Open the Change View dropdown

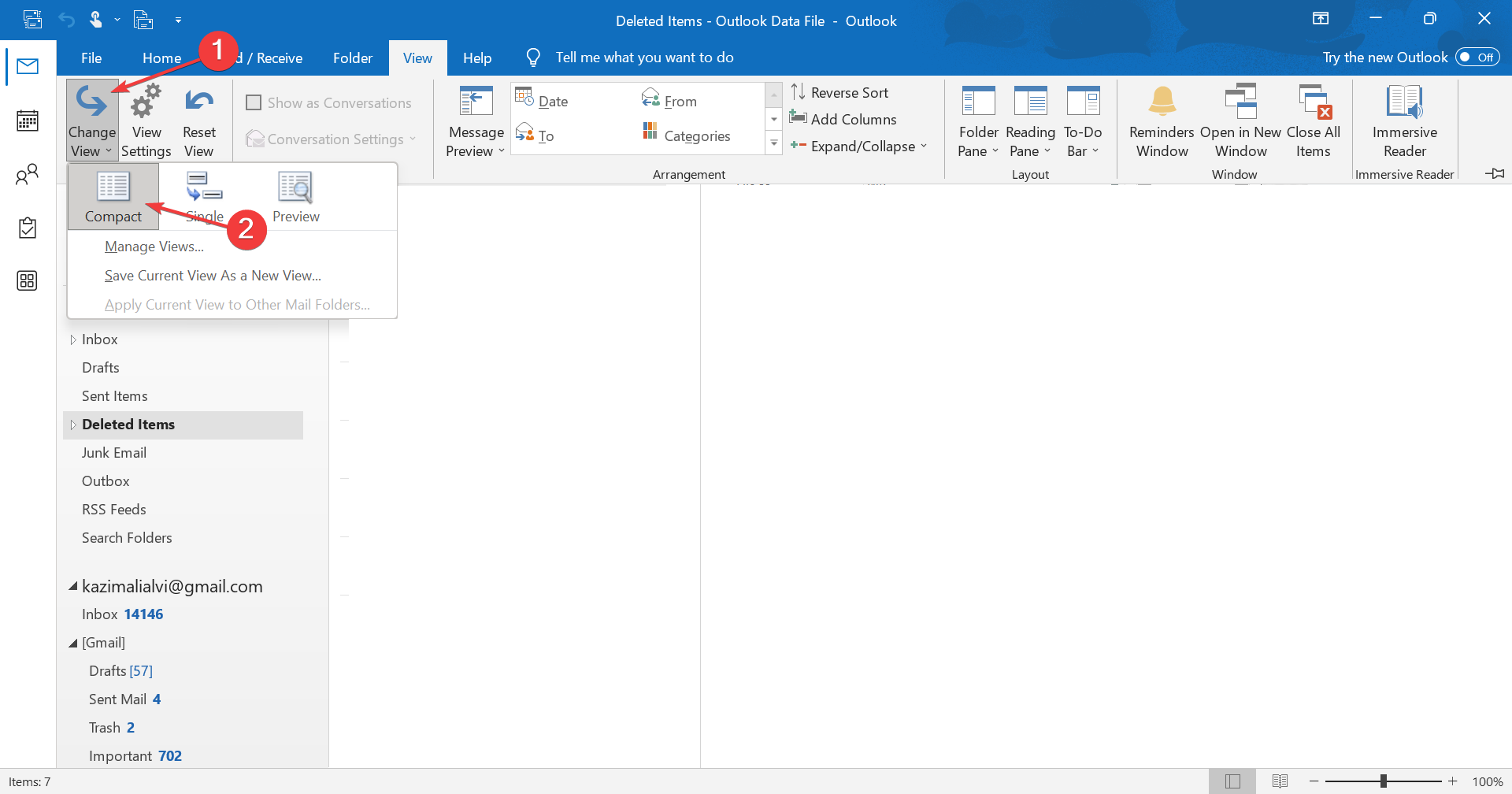pos(92,120)
